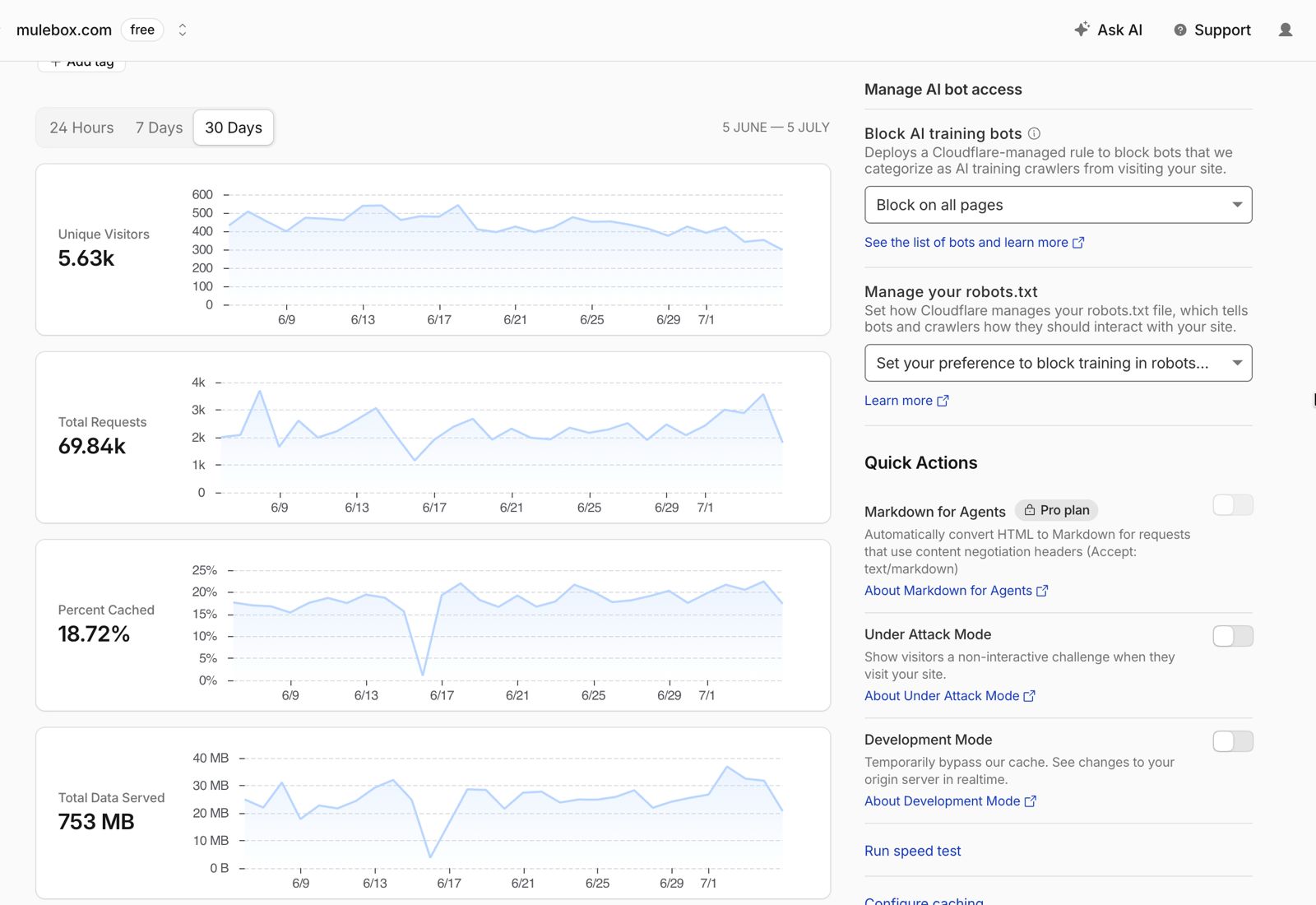The height and width of the screenshot is (905, 1316).
Task: Click the '5 JUNE — 5 JULY' date range
Action: tap(776, 128)
